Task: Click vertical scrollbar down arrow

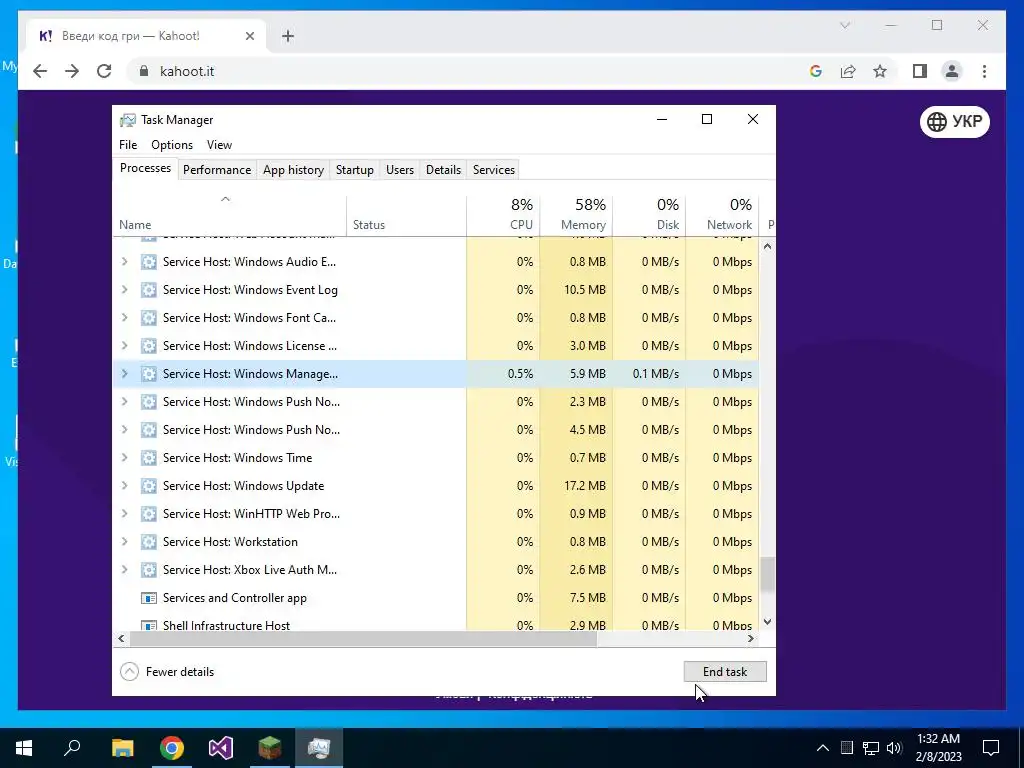Action: click(767, 622)
